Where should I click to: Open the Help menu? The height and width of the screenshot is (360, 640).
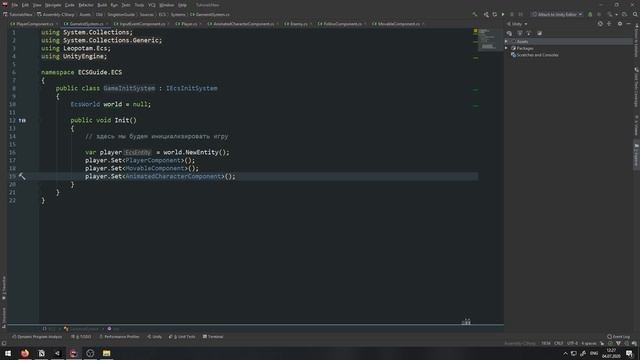pyautogui.click(x=182, y=5)
